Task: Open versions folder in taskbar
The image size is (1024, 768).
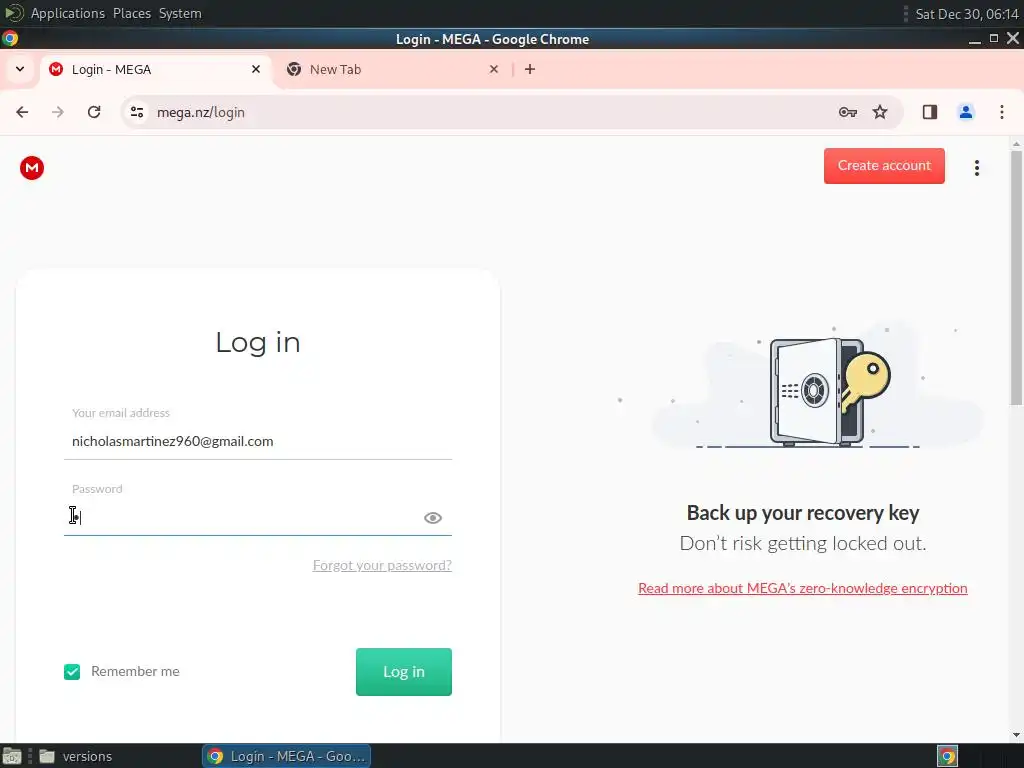Action: click(76, 756)
